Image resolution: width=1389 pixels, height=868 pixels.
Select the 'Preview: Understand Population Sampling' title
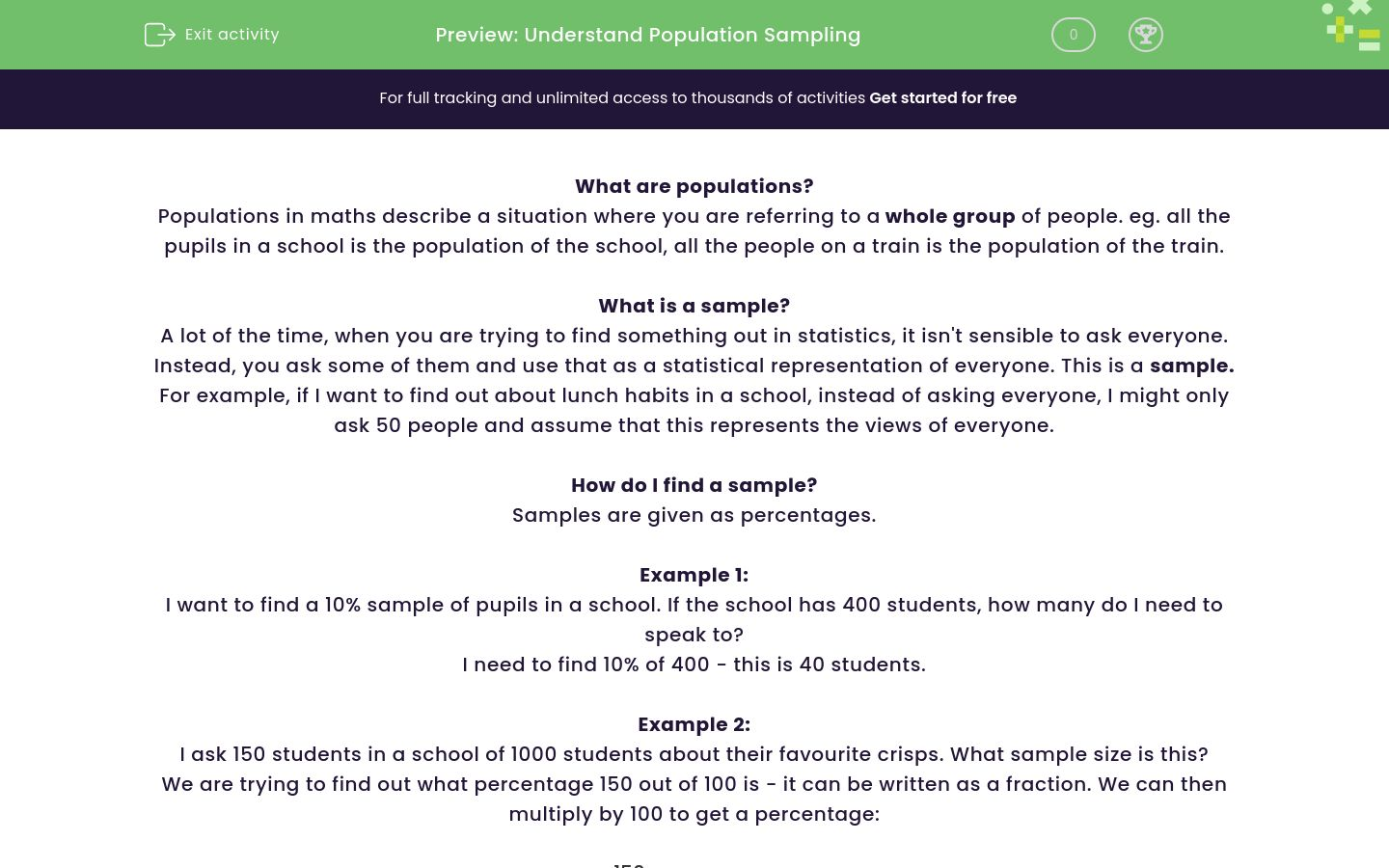[x=647, y=35]
